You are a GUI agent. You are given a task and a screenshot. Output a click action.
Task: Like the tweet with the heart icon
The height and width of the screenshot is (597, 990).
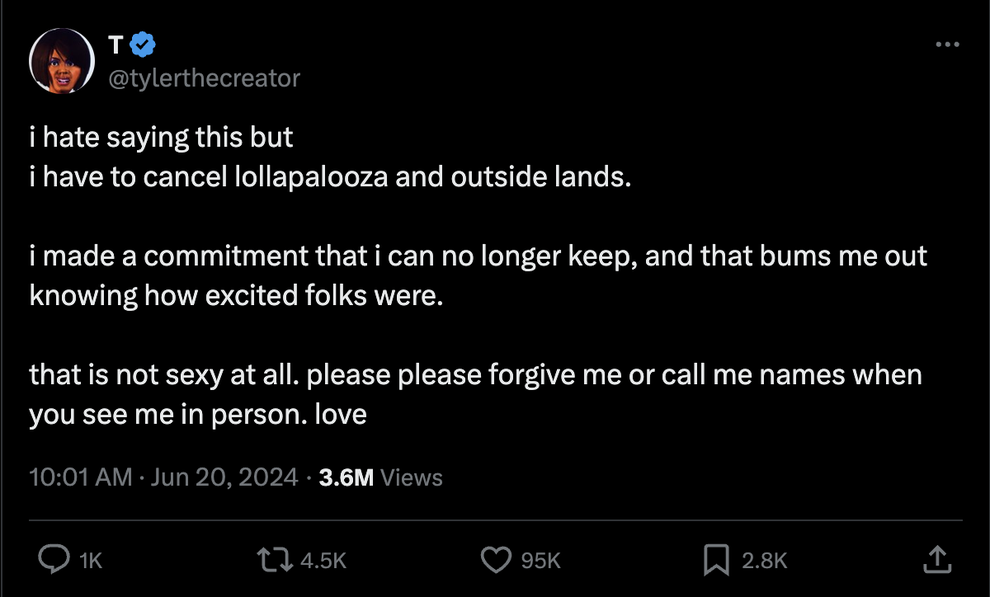497,560
